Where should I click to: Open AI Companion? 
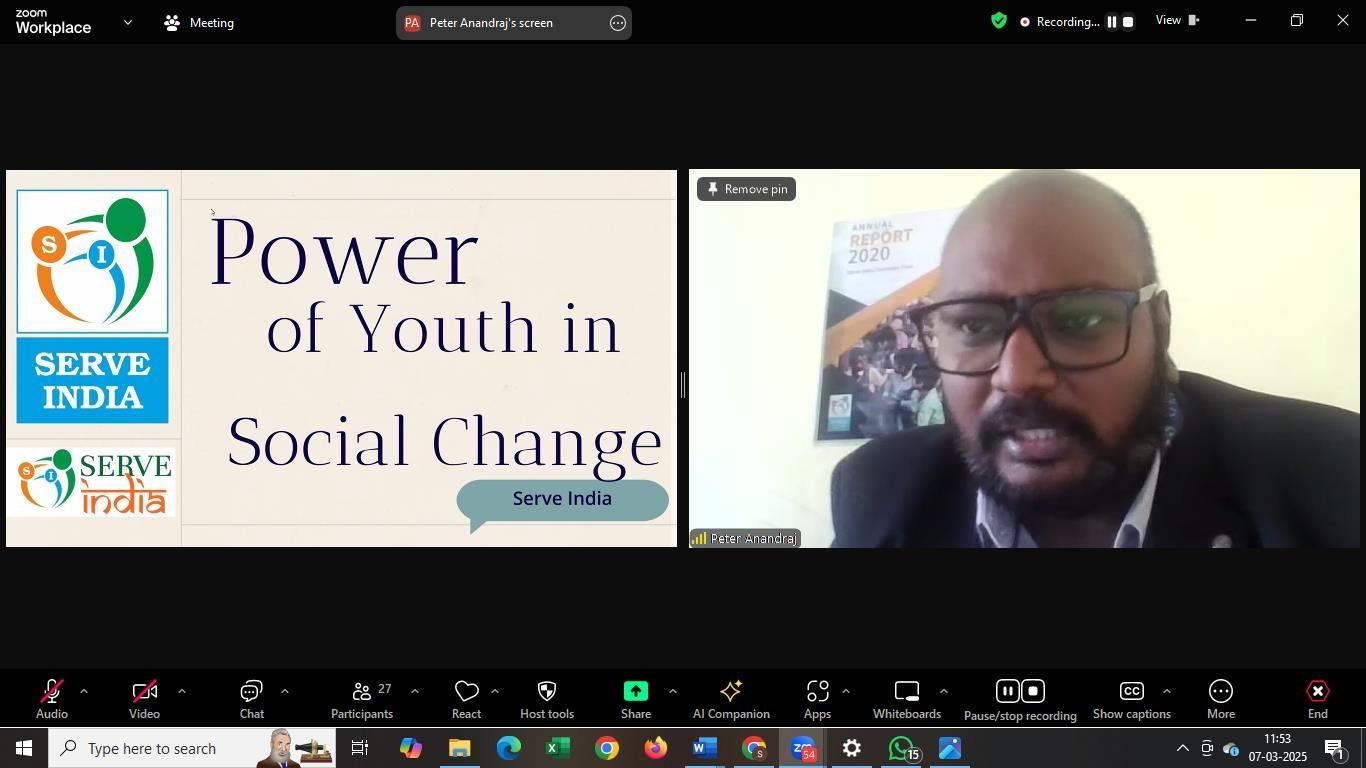[731, 699]
